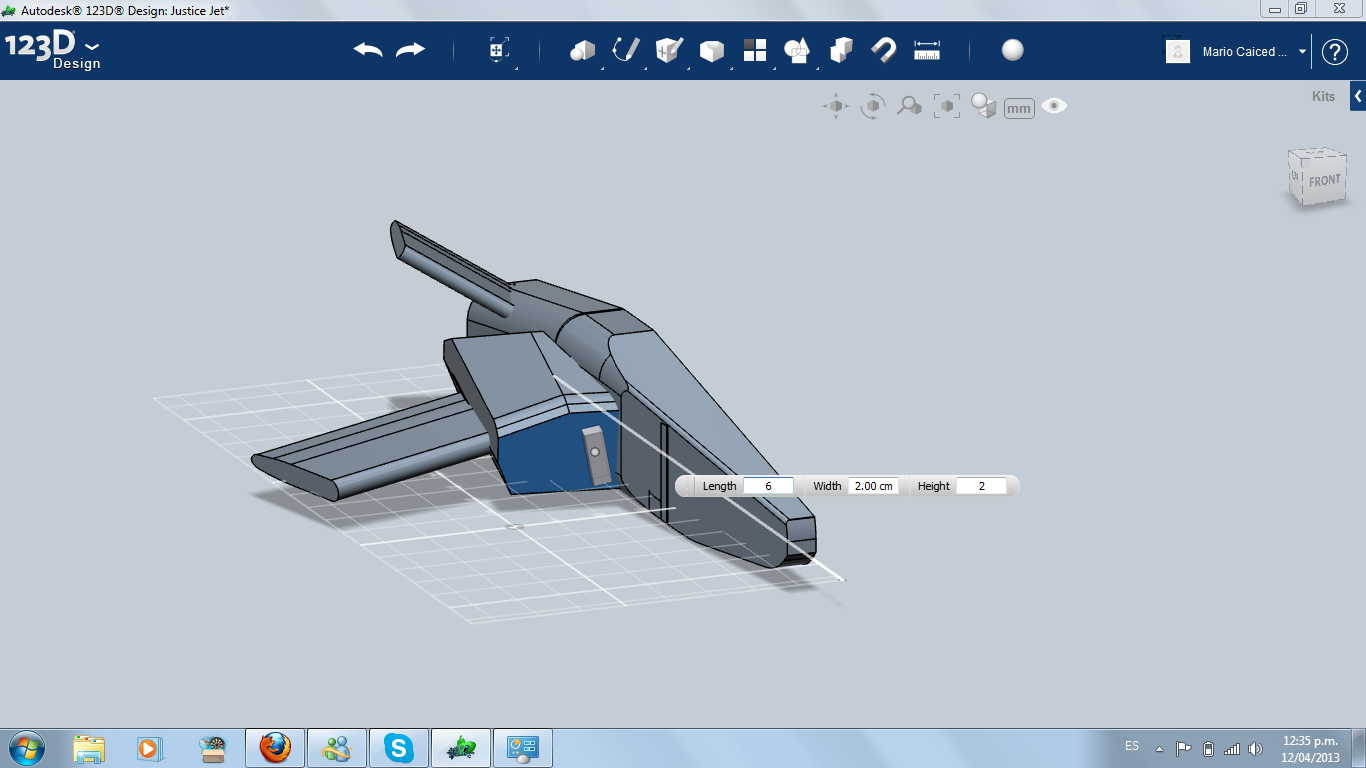Toggle visibility with the eye icon
The height and width of the screenshot is (768, 1366).
pyautogui.click(x=1054, y=106)
